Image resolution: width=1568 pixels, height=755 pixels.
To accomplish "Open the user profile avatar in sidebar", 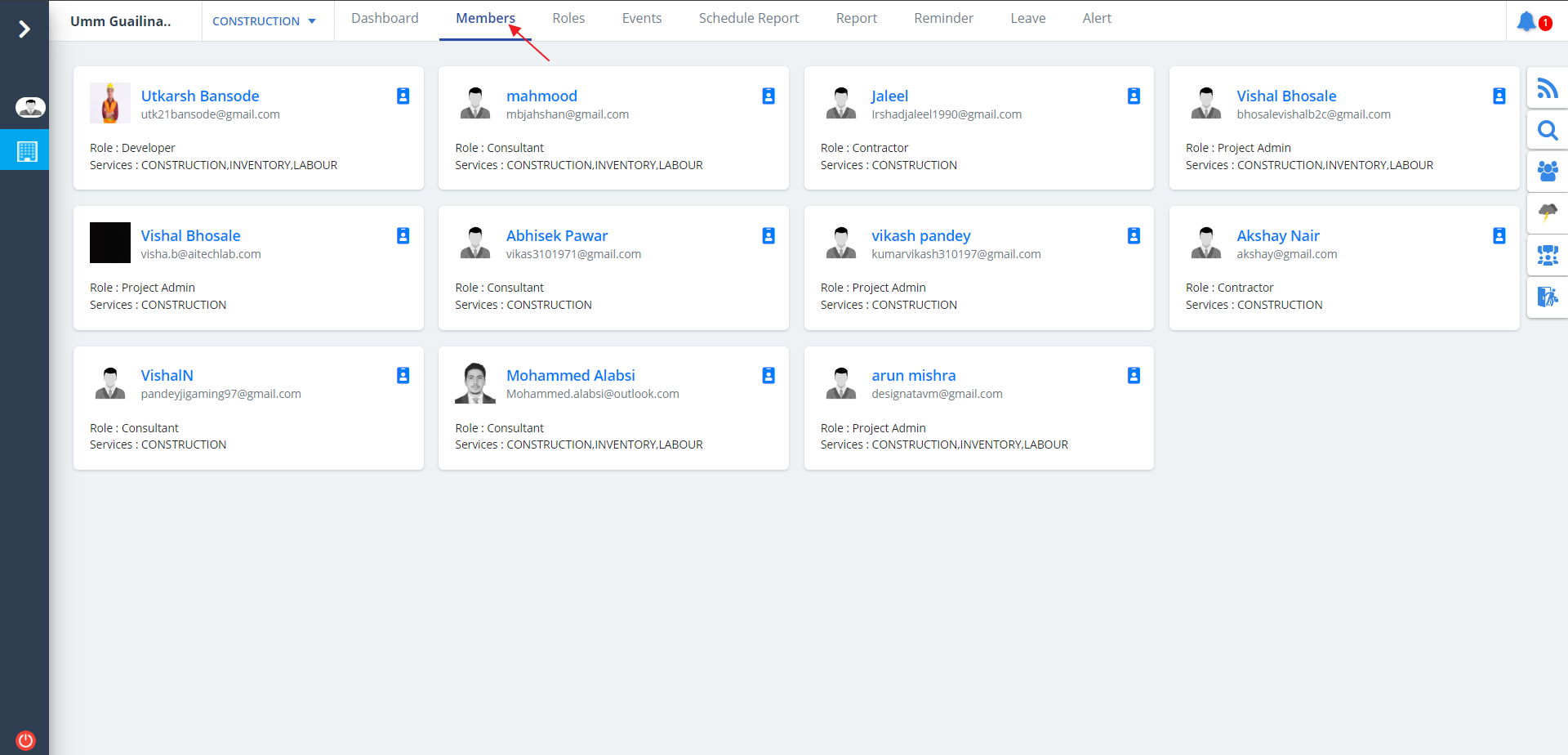I will [x=30, y=107].
